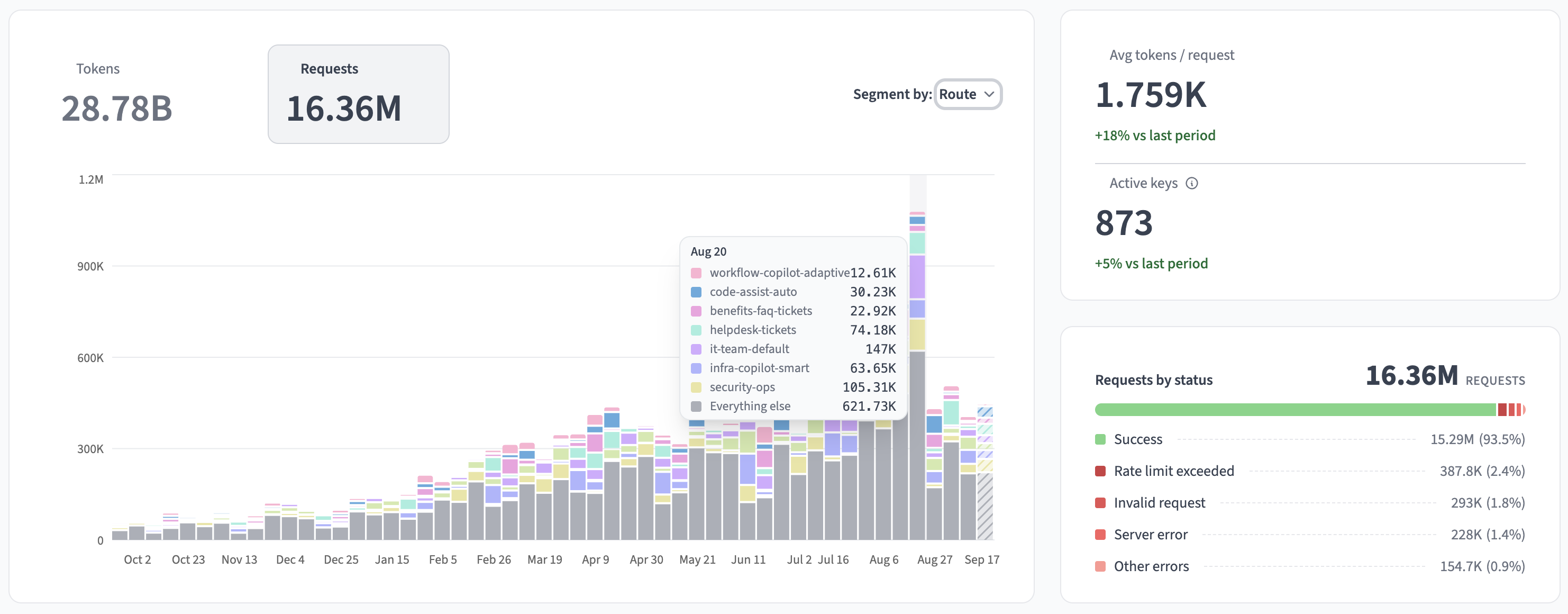Click the Other errors row label
The height and width of the screenshot is (614, 1568).
1151,566
